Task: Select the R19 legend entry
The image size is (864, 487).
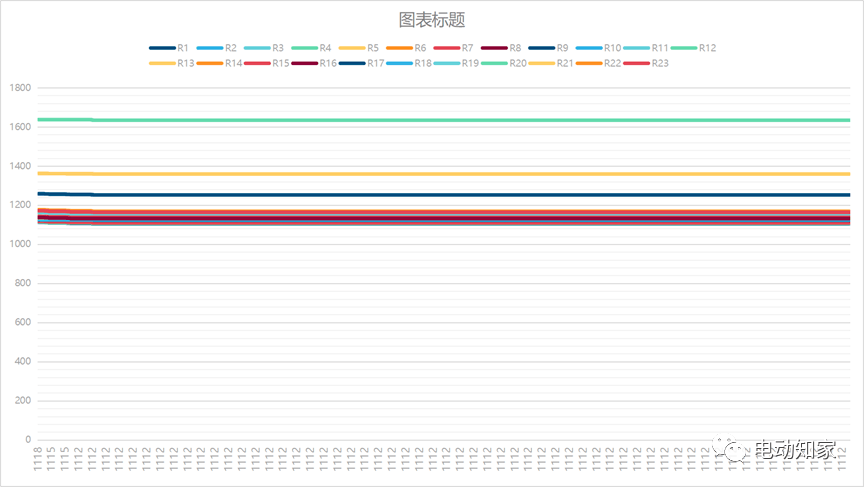Action: pyautogui.click(x=456, y=63)
